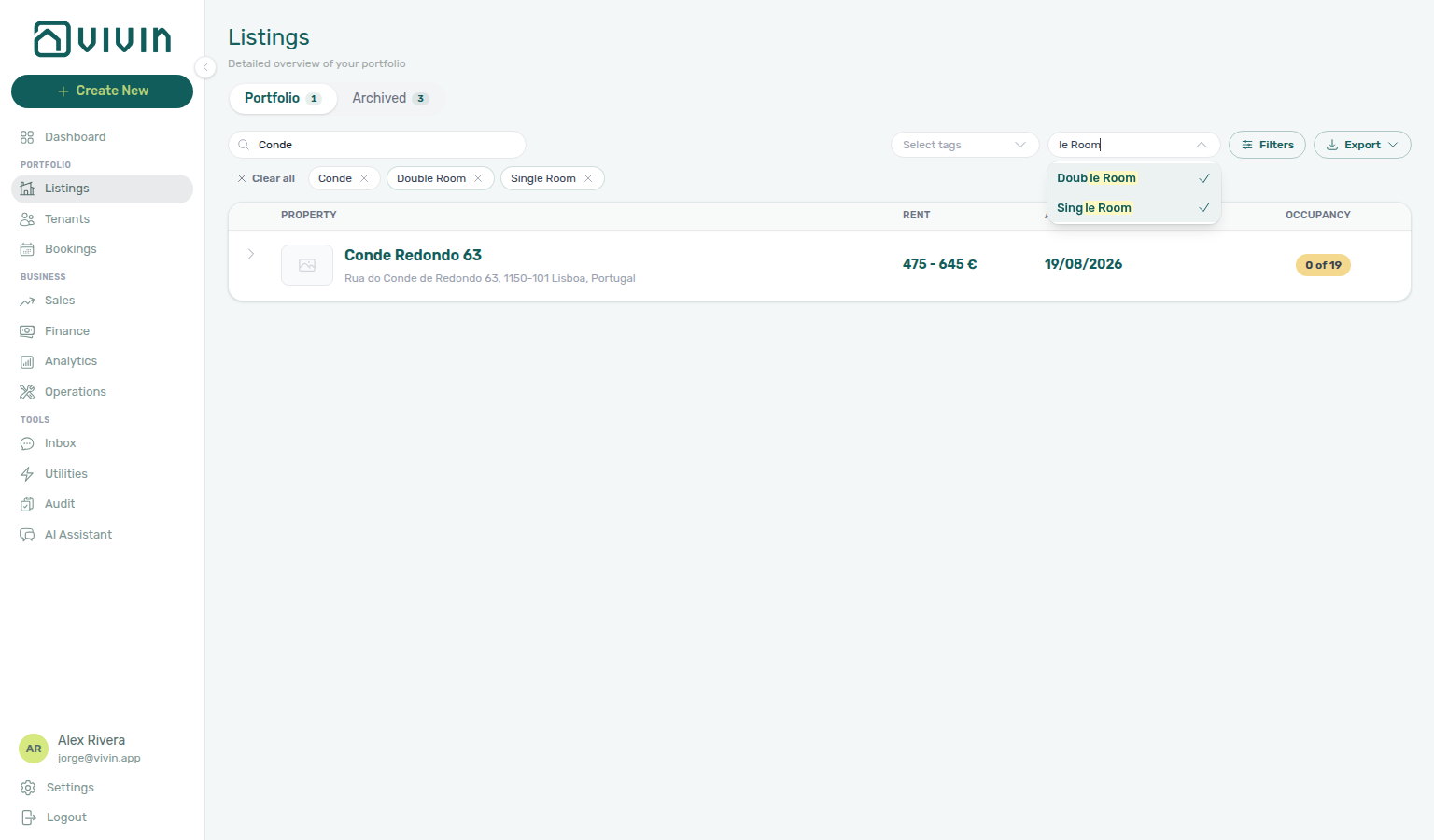1434x840 pixels.
Task: Open the Export dropdown
Action: click(x=1362, y=145)
